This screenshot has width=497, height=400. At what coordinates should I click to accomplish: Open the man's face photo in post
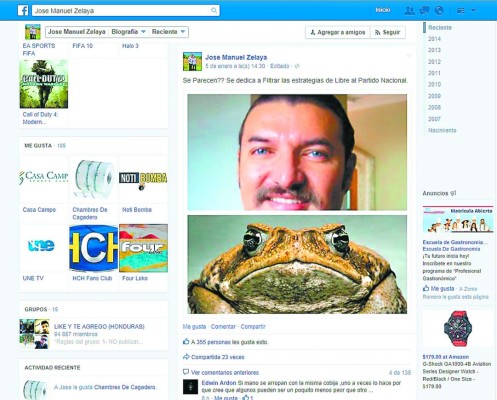coord(297,152)
